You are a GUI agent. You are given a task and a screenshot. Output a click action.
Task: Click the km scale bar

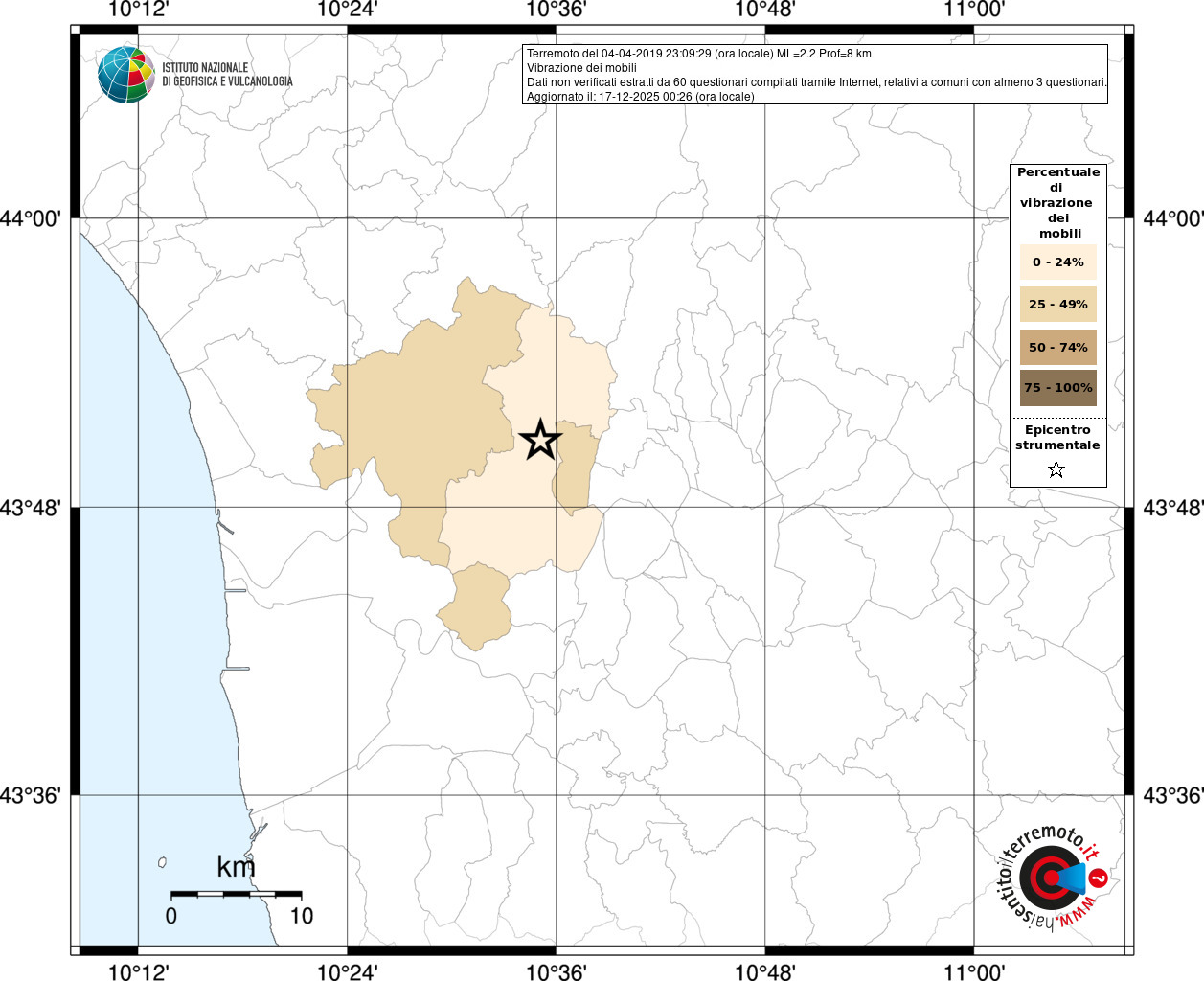click(x=236, y=894)
